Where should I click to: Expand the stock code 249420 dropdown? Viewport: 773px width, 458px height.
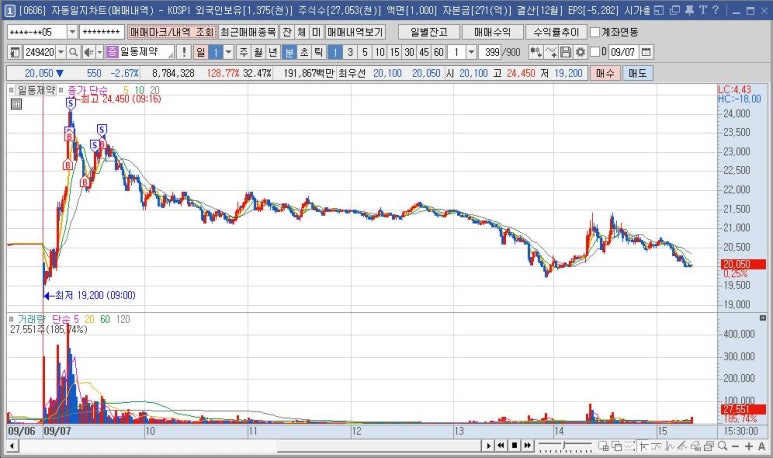[61, 52]
